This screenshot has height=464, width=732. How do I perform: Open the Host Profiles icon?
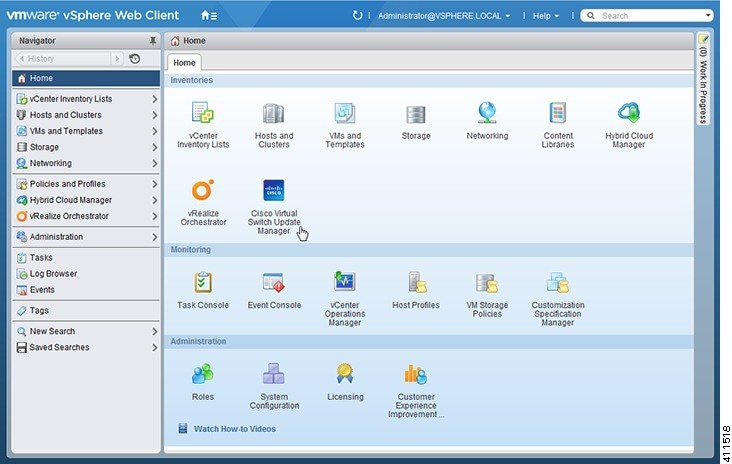click(x=417, y=282)
